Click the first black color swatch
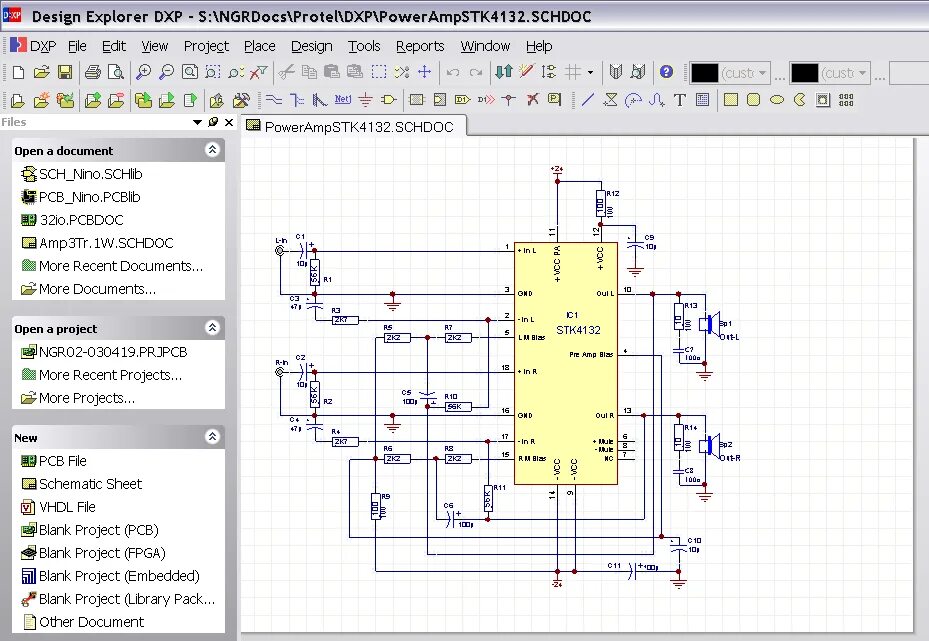The height and width of the screenshot is (641, 929). (704, 73)
